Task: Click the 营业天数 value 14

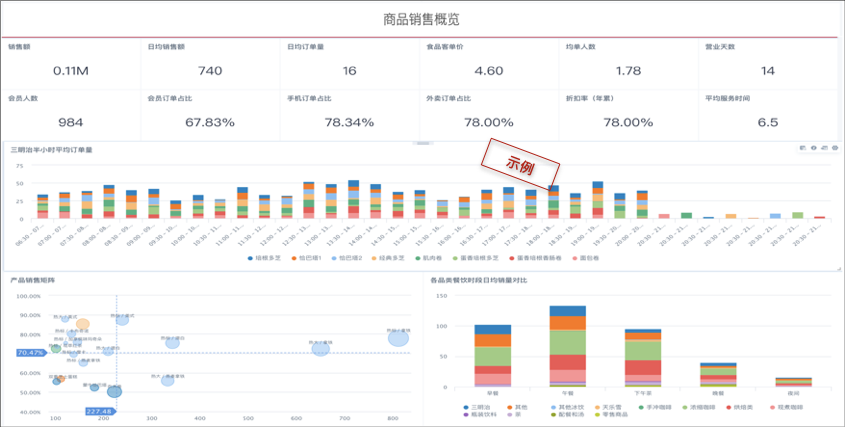Action: click(x=768, y=71)
